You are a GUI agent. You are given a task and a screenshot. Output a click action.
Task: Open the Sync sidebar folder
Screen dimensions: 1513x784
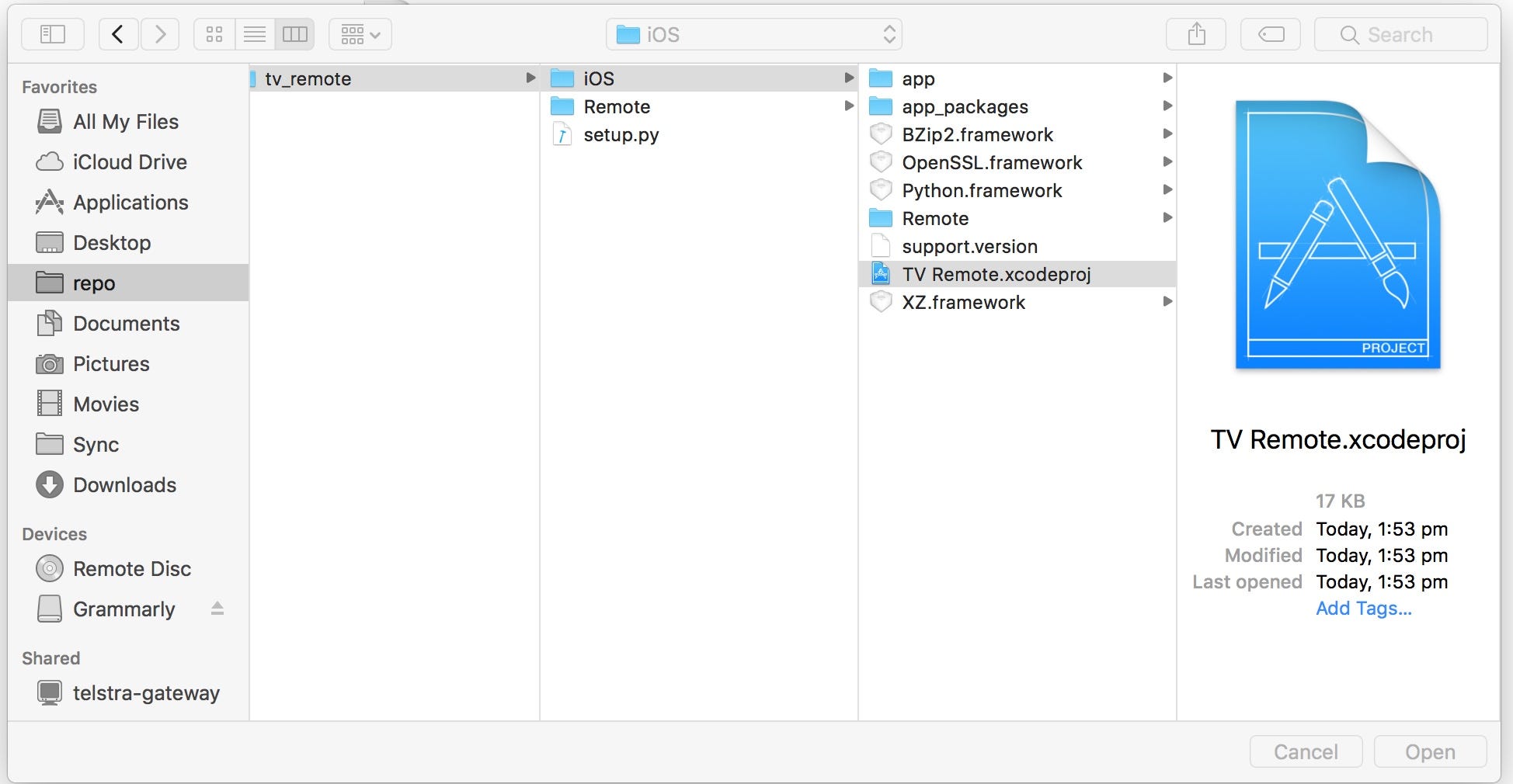pyautogui.click(x=128, y=445)
